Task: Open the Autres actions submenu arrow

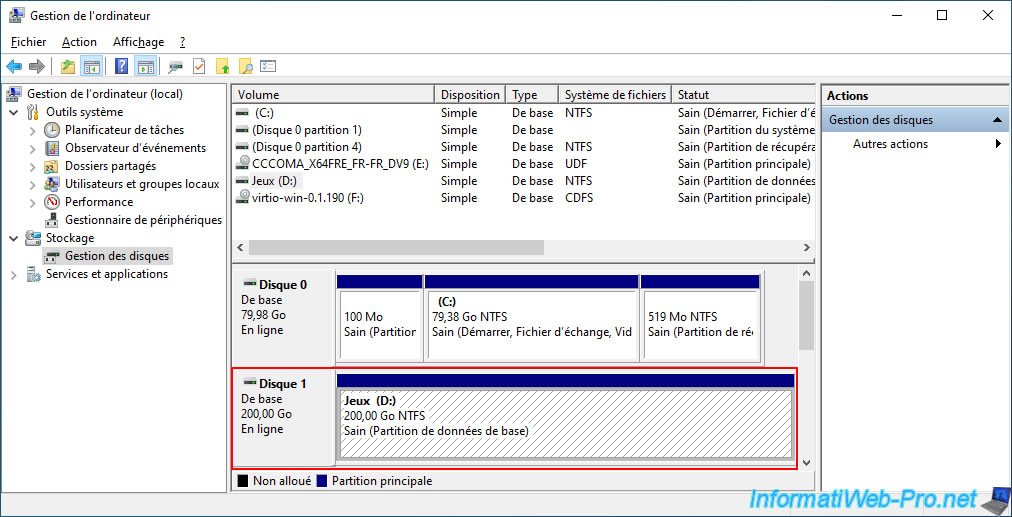Action: (998, 144)
